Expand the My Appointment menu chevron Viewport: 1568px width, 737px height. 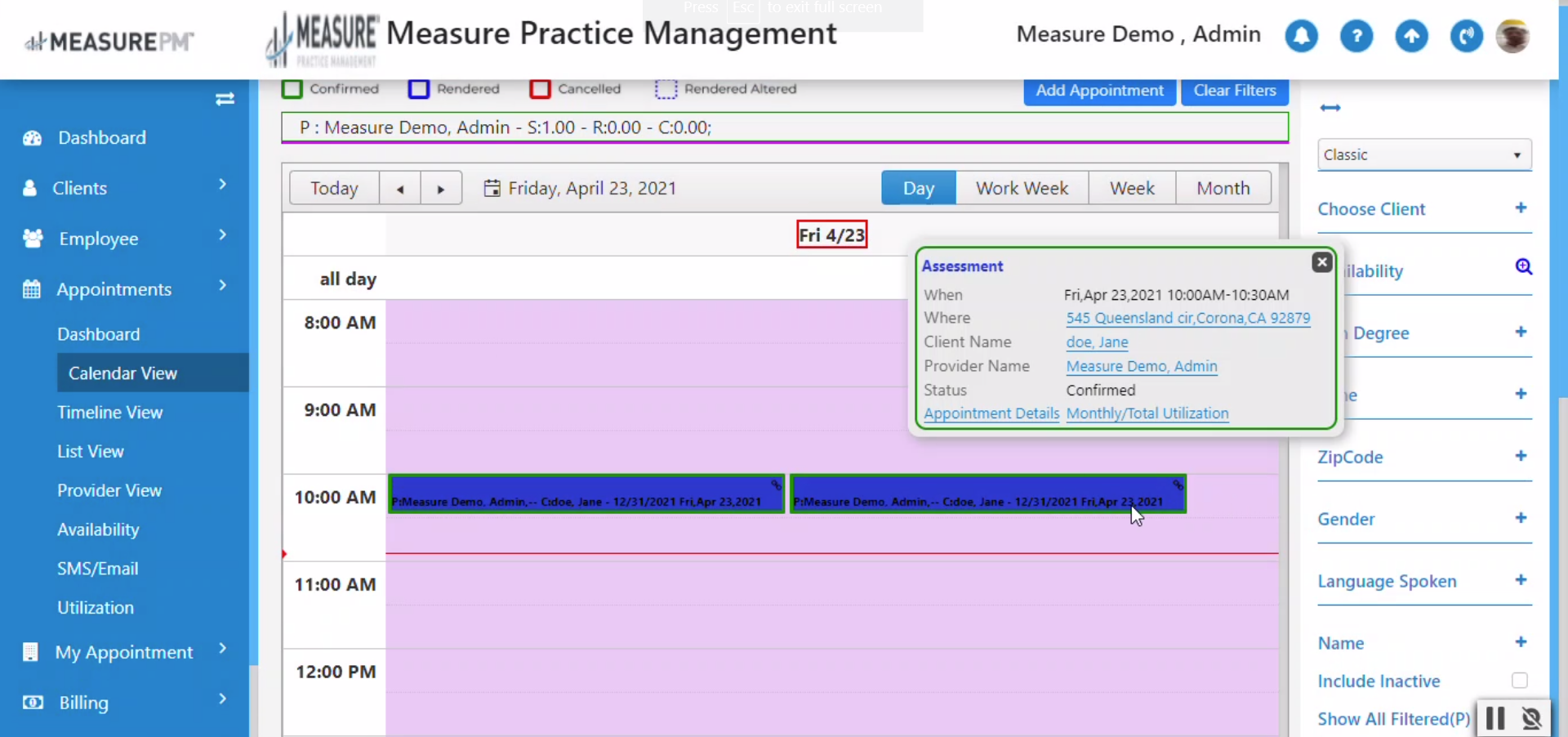pyautogui.click(x=222, y=649)
